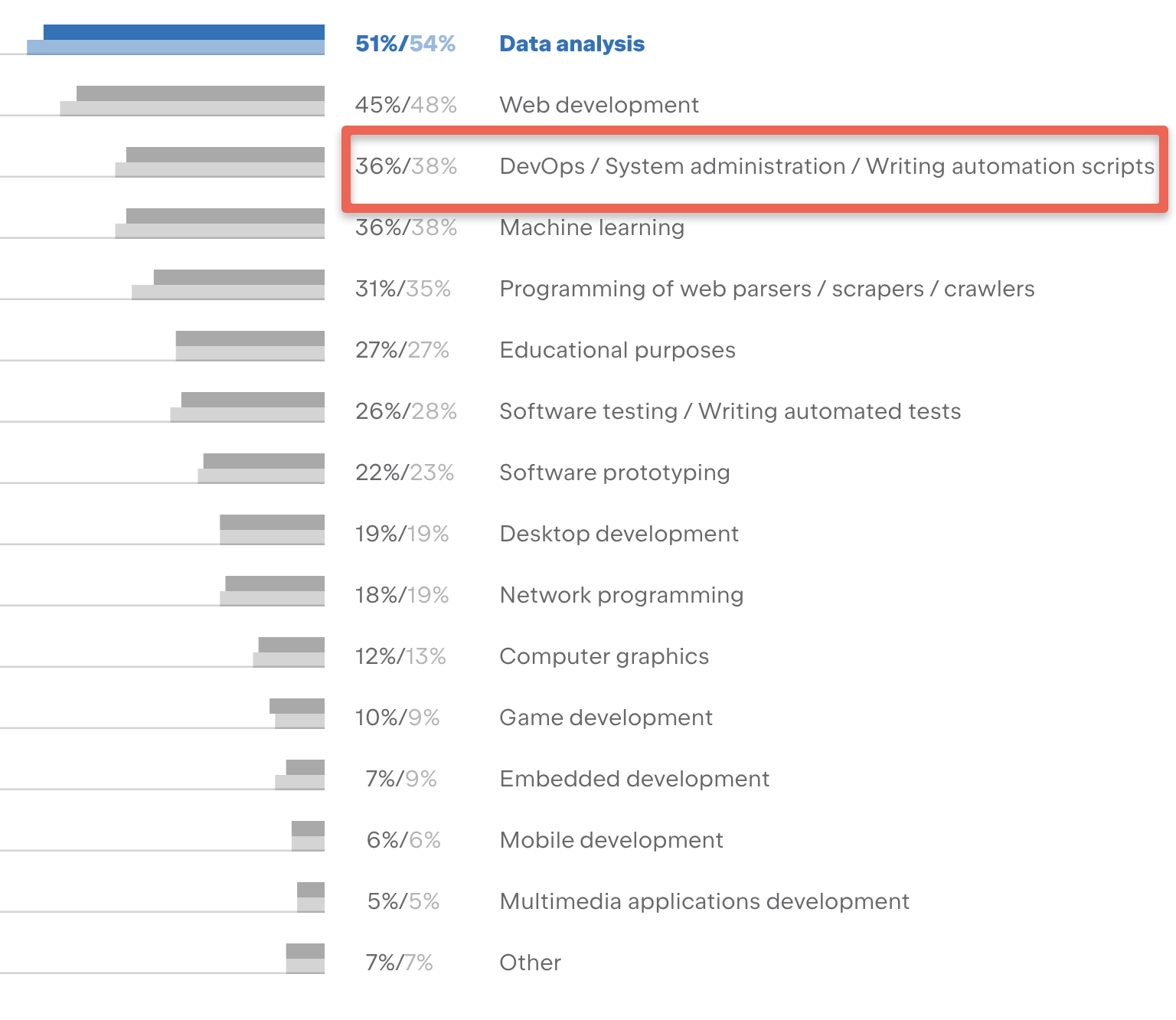Select the Web development label
This screenshot has height=1020, width=1176.
(599, 105)
